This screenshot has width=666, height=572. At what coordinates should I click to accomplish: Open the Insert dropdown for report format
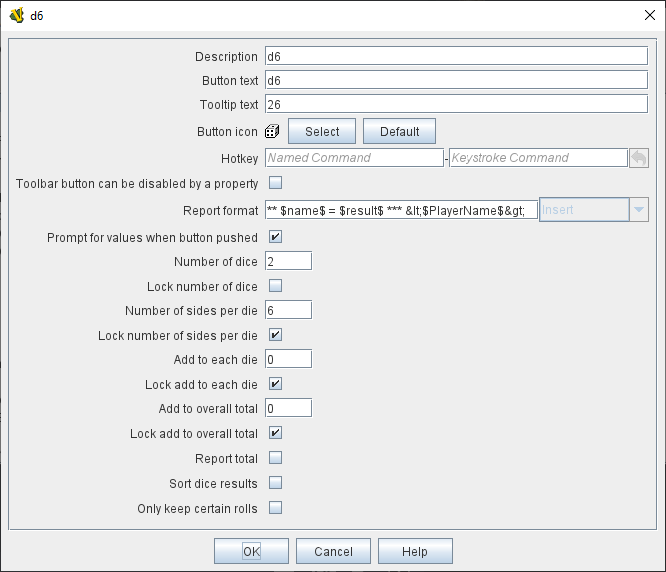point(637,210)
